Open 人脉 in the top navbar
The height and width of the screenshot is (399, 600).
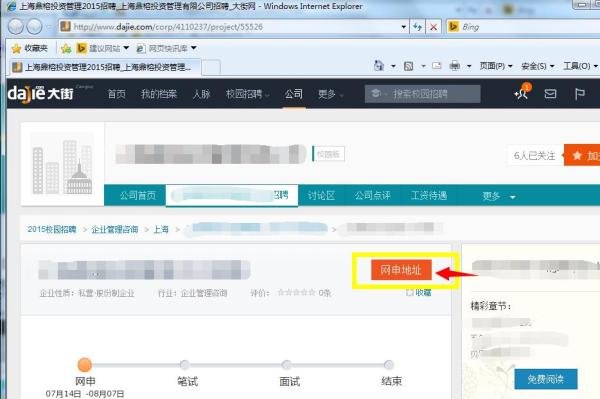(201, 94)
